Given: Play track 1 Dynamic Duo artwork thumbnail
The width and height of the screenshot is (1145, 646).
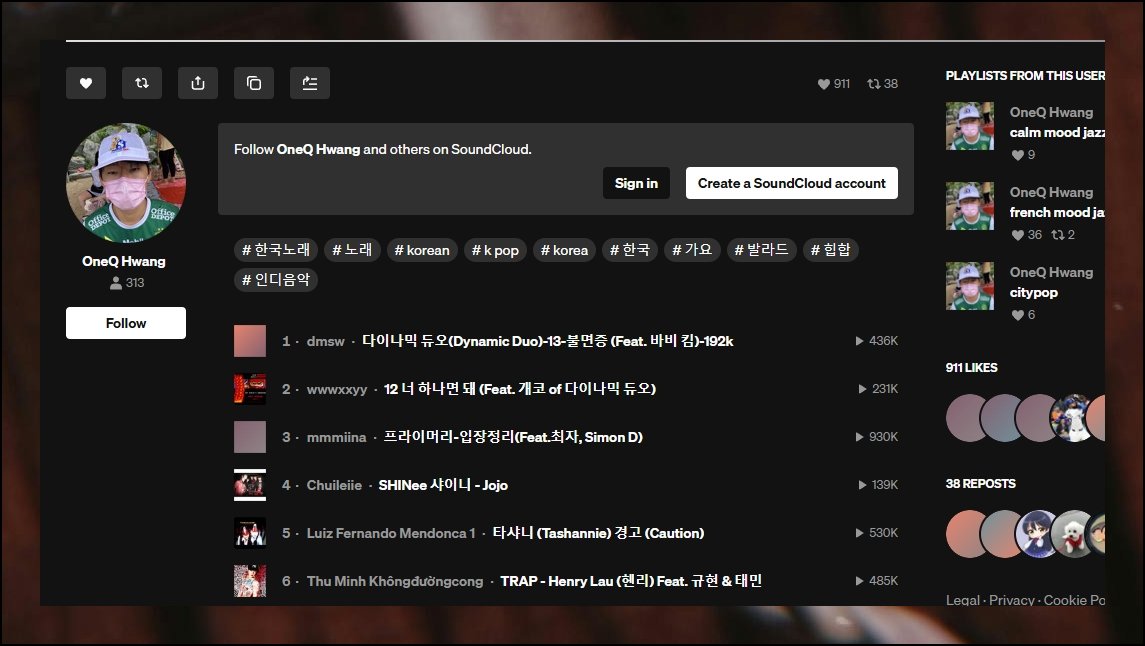Looking at the screenshot, I should 250,341.
